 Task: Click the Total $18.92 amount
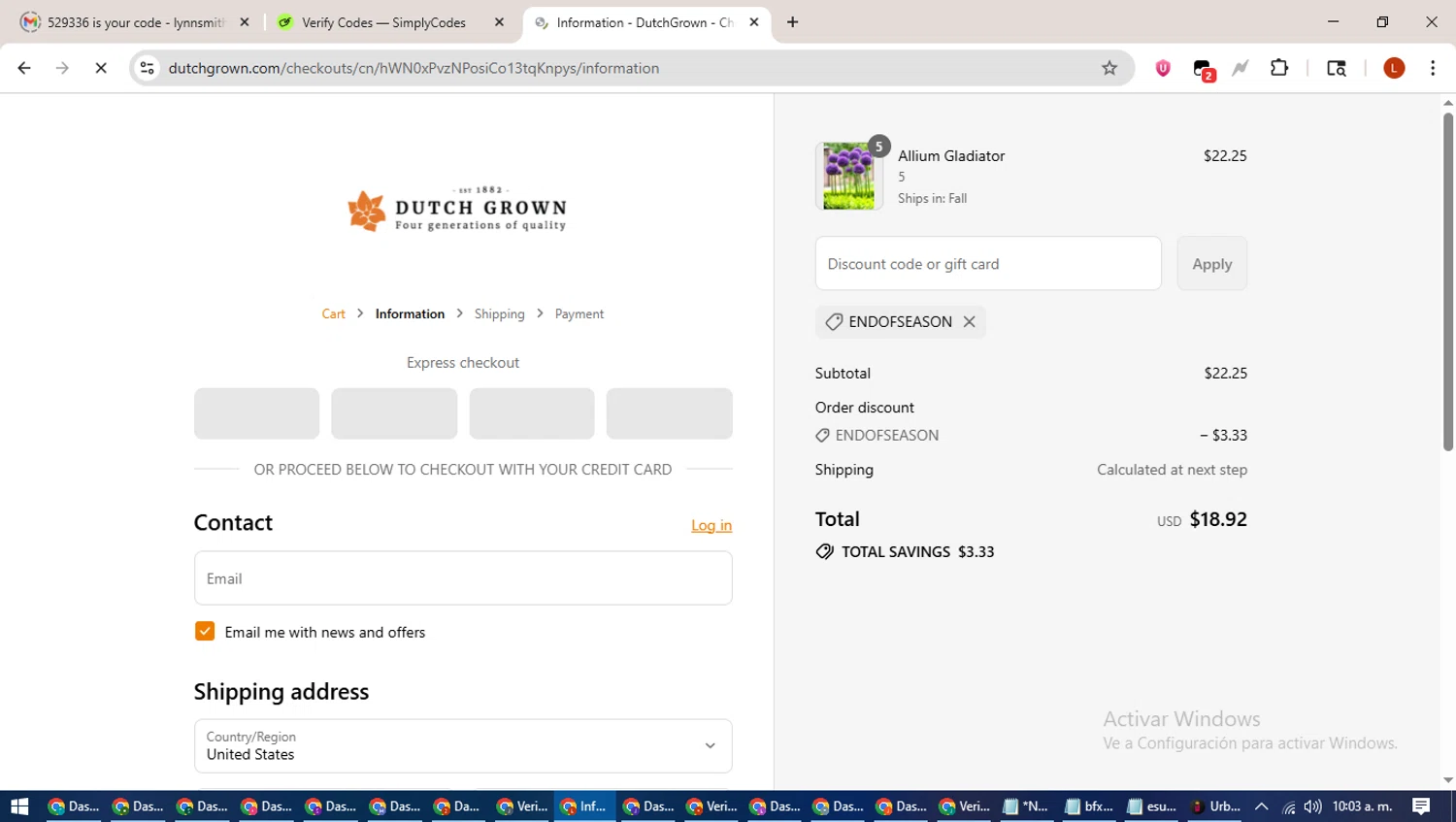click(1218, 519)
